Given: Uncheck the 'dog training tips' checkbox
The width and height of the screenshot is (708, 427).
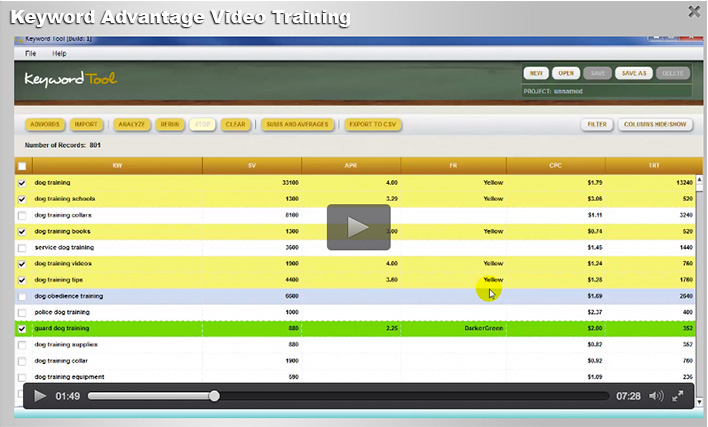Looking at the screenshot, I should 22,280.
